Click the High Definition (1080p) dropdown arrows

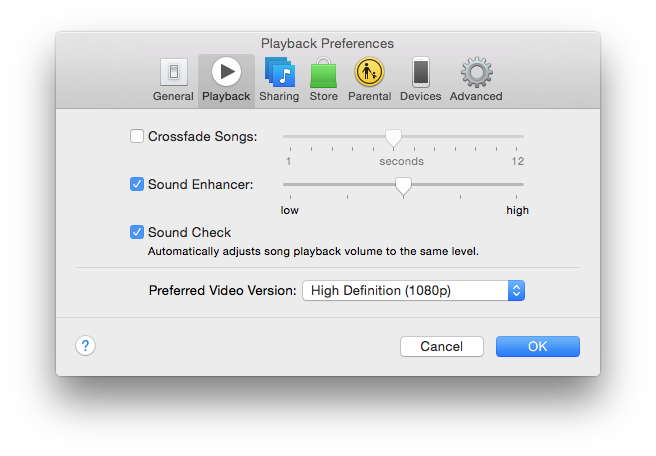coord(516,291)
